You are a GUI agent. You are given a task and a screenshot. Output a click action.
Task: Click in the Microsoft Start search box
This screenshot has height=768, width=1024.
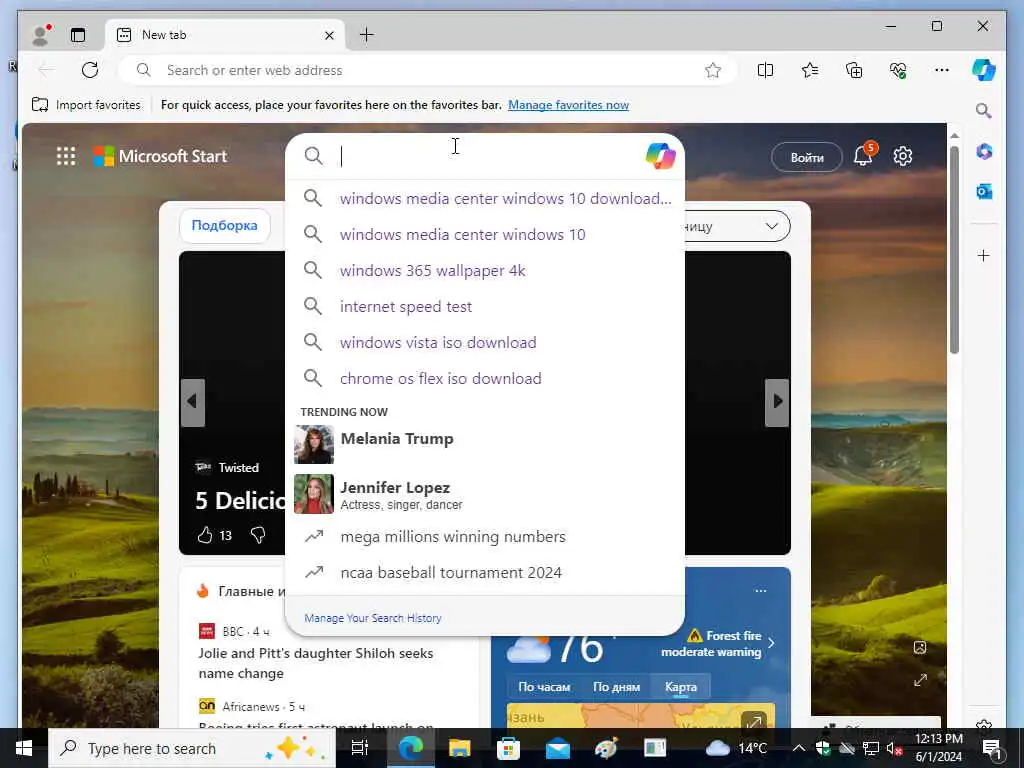pos(487,156)
